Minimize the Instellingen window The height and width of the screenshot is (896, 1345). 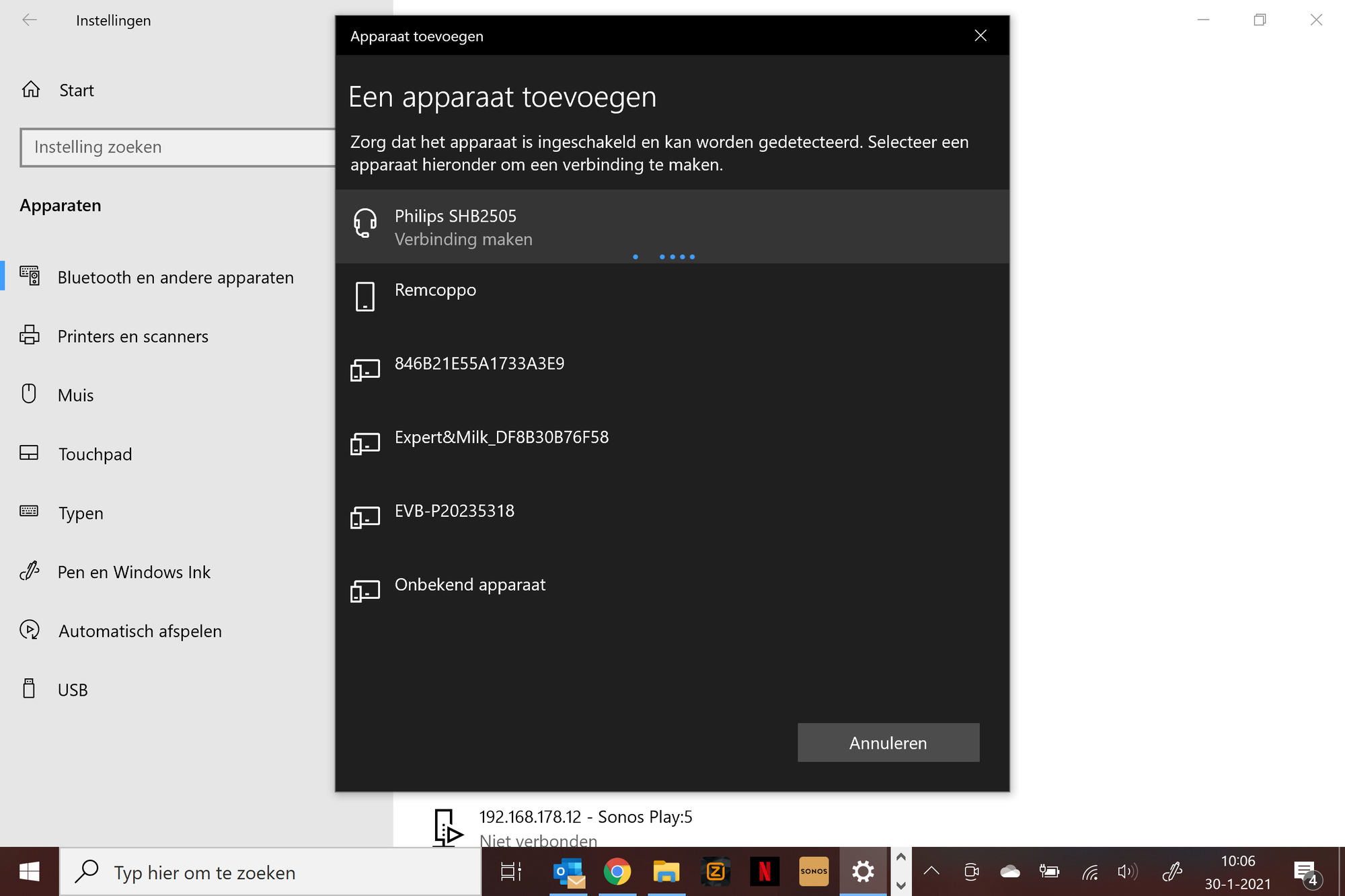click(1204, 20)
